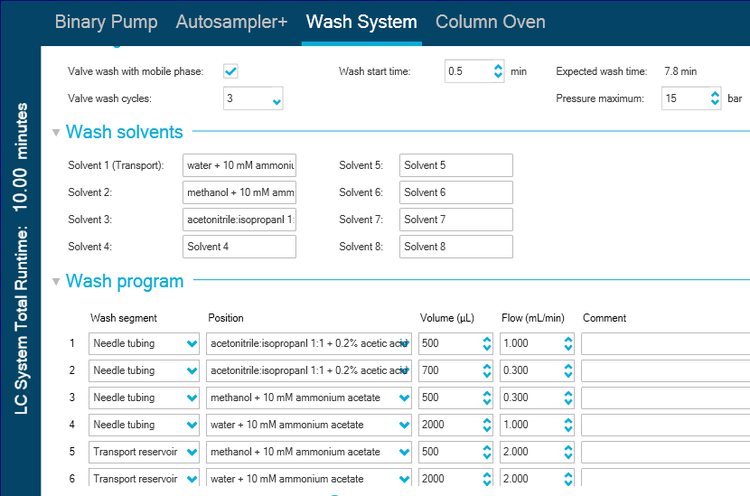750x496 pixels.
Task: Select the Column Oven tab
Action: pyautogui.click(x=490, y=21)
